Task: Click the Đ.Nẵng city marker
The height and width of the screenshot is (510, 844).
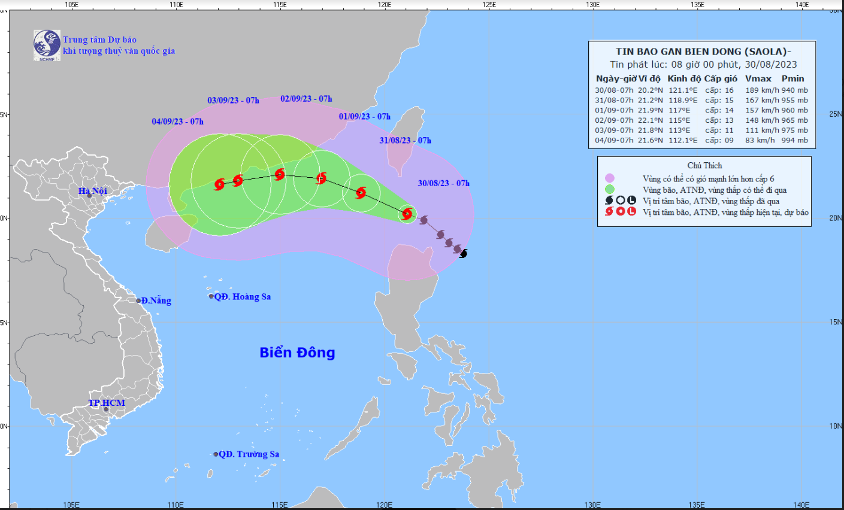Action: (139, 300)
